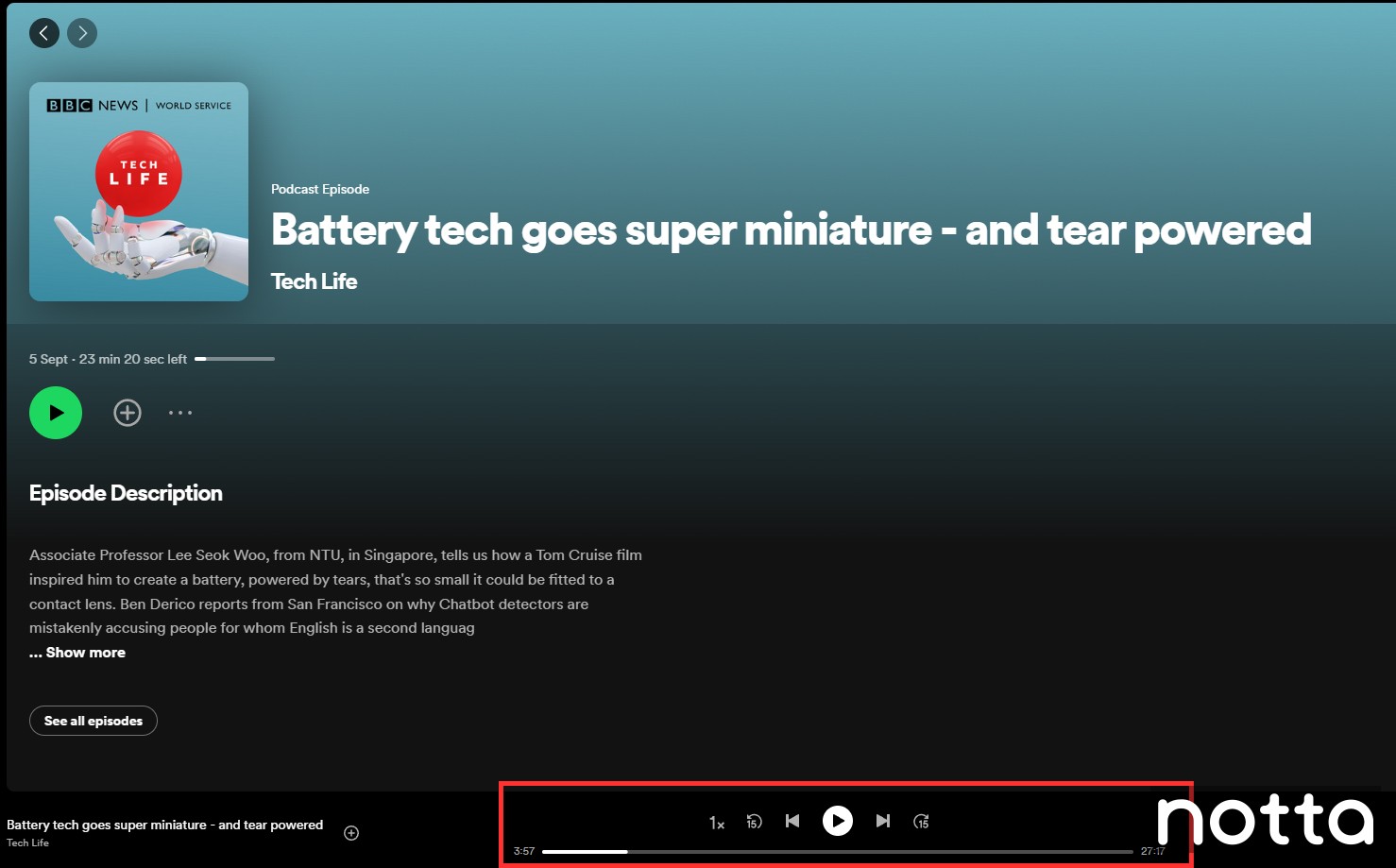Screen dimensions: 1396x868
Task: Add episode to Your Episodes plus icon
Action: point(128,413)
